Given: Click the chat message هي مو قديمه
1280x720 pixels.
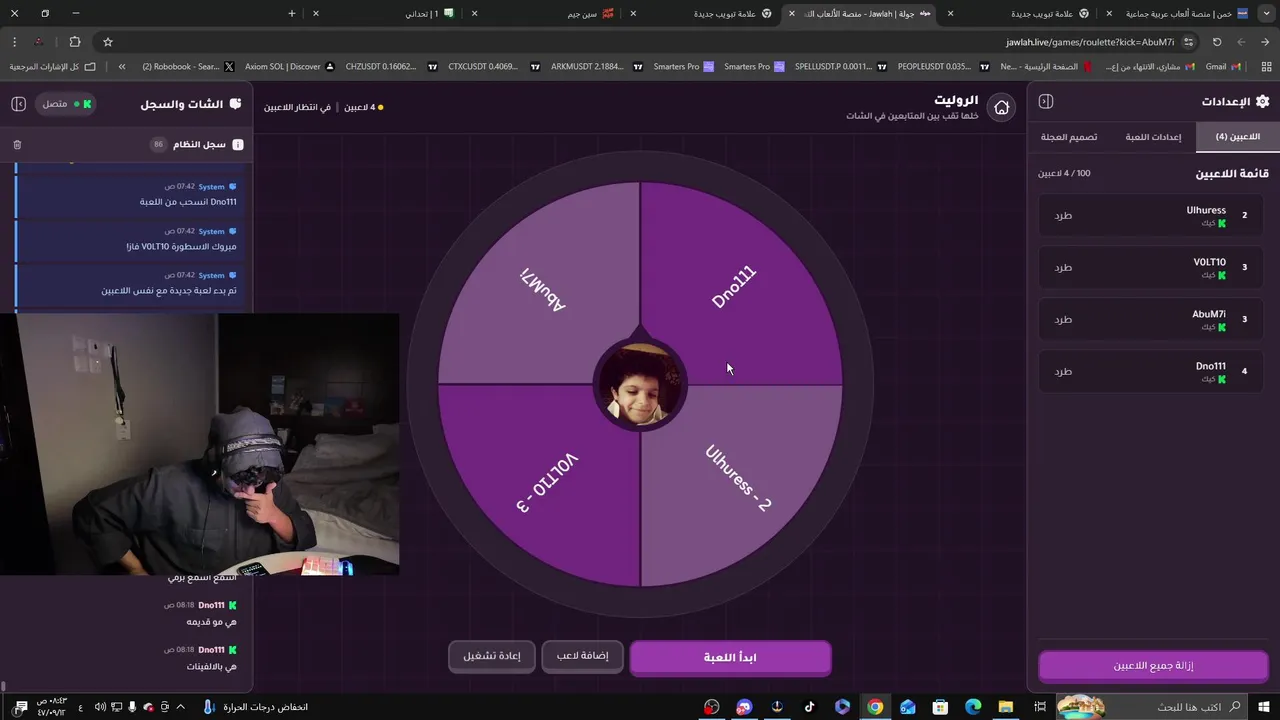Looking at the screenshot, I should click(211, 622).
